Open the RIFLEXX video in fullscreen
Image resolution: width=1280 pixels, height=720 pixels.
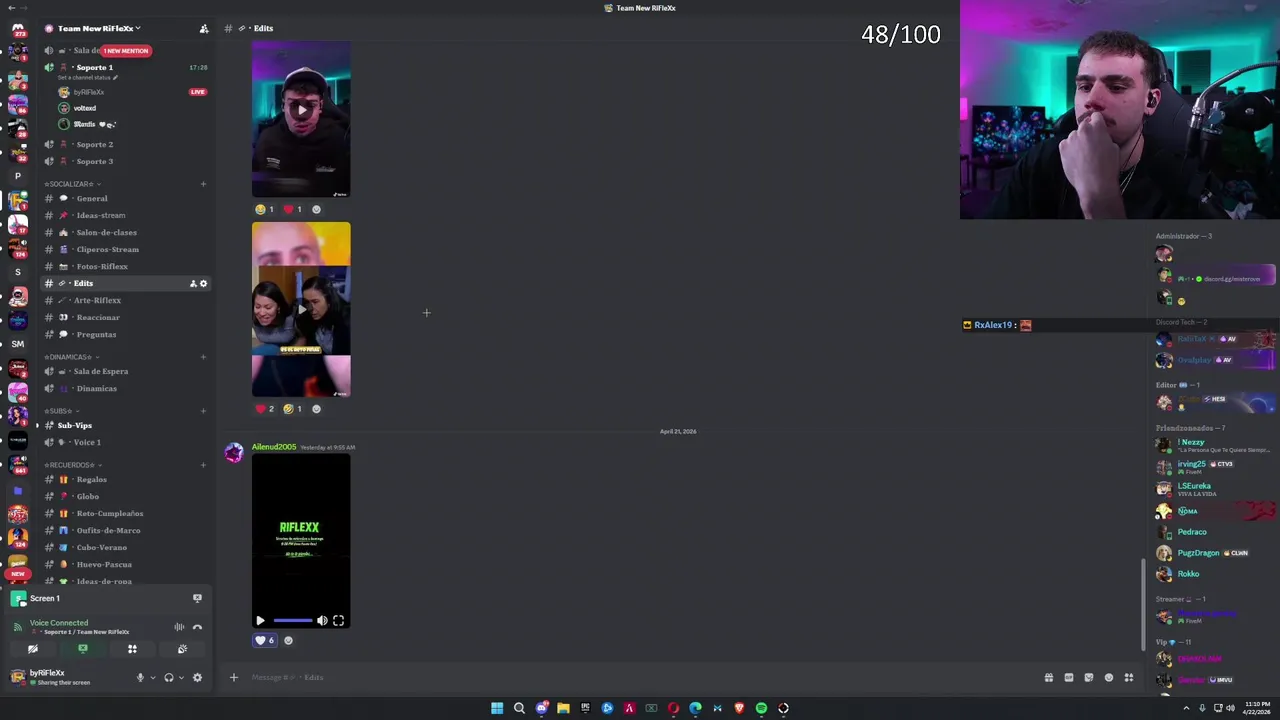tap(338, 621)
